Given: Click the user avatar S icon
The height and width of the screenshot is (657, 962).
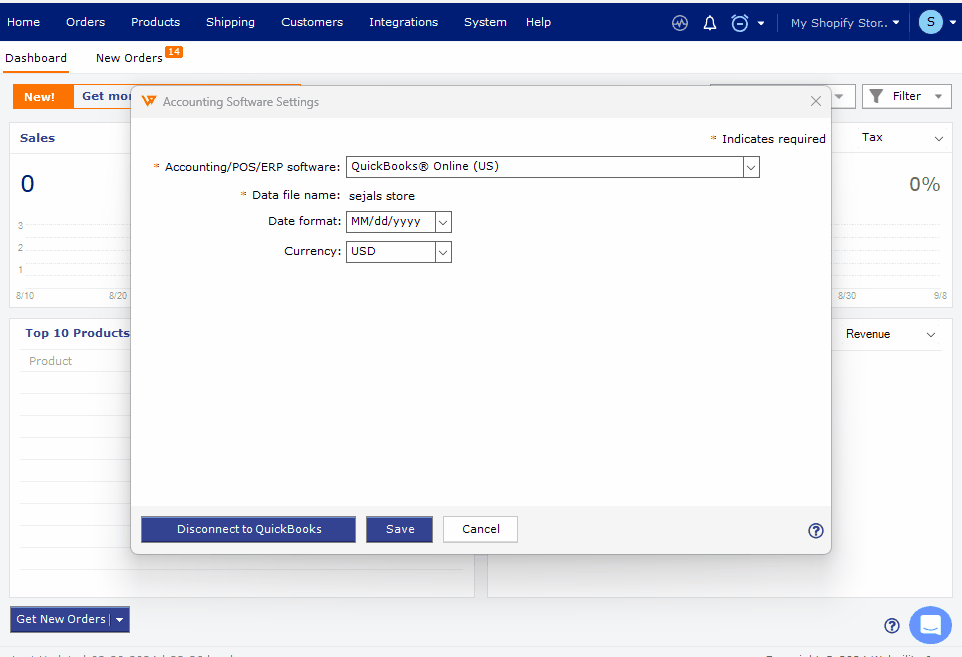Looking at the screenshot, I should [931, 22].
